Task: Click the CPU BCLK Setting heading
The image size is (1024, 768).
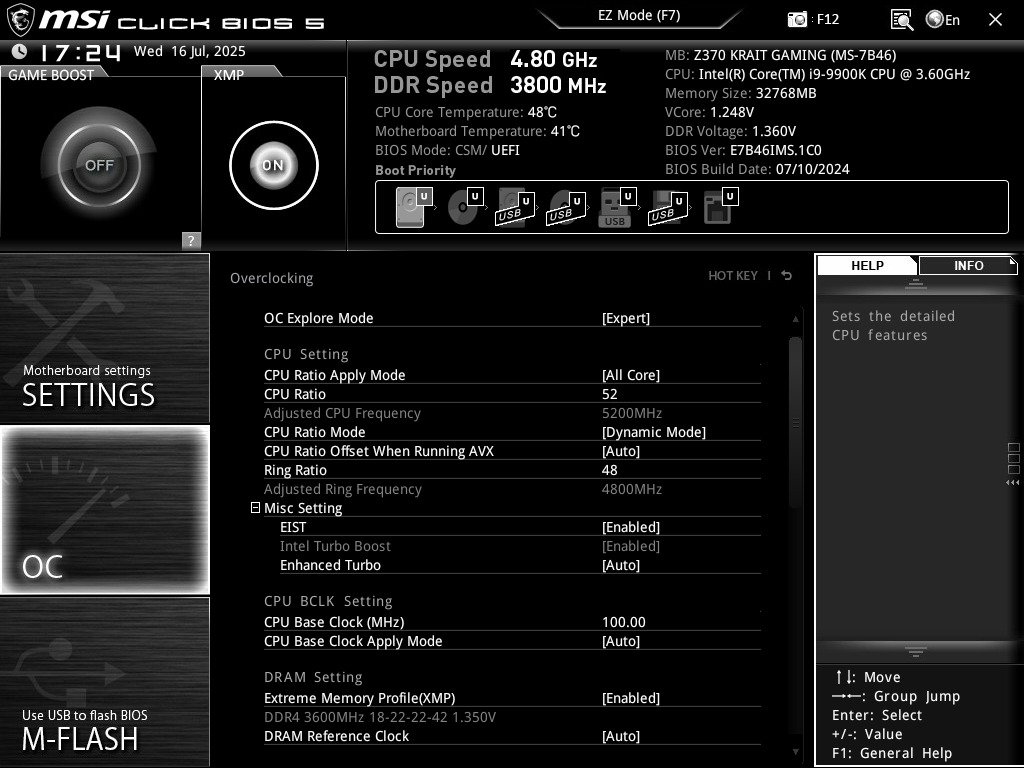Action: pyautogui.click(x=328, y=601)
